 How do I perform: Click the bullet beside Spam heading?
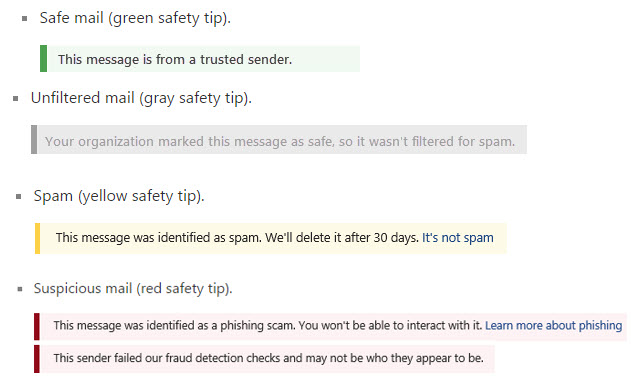[19, 197]
